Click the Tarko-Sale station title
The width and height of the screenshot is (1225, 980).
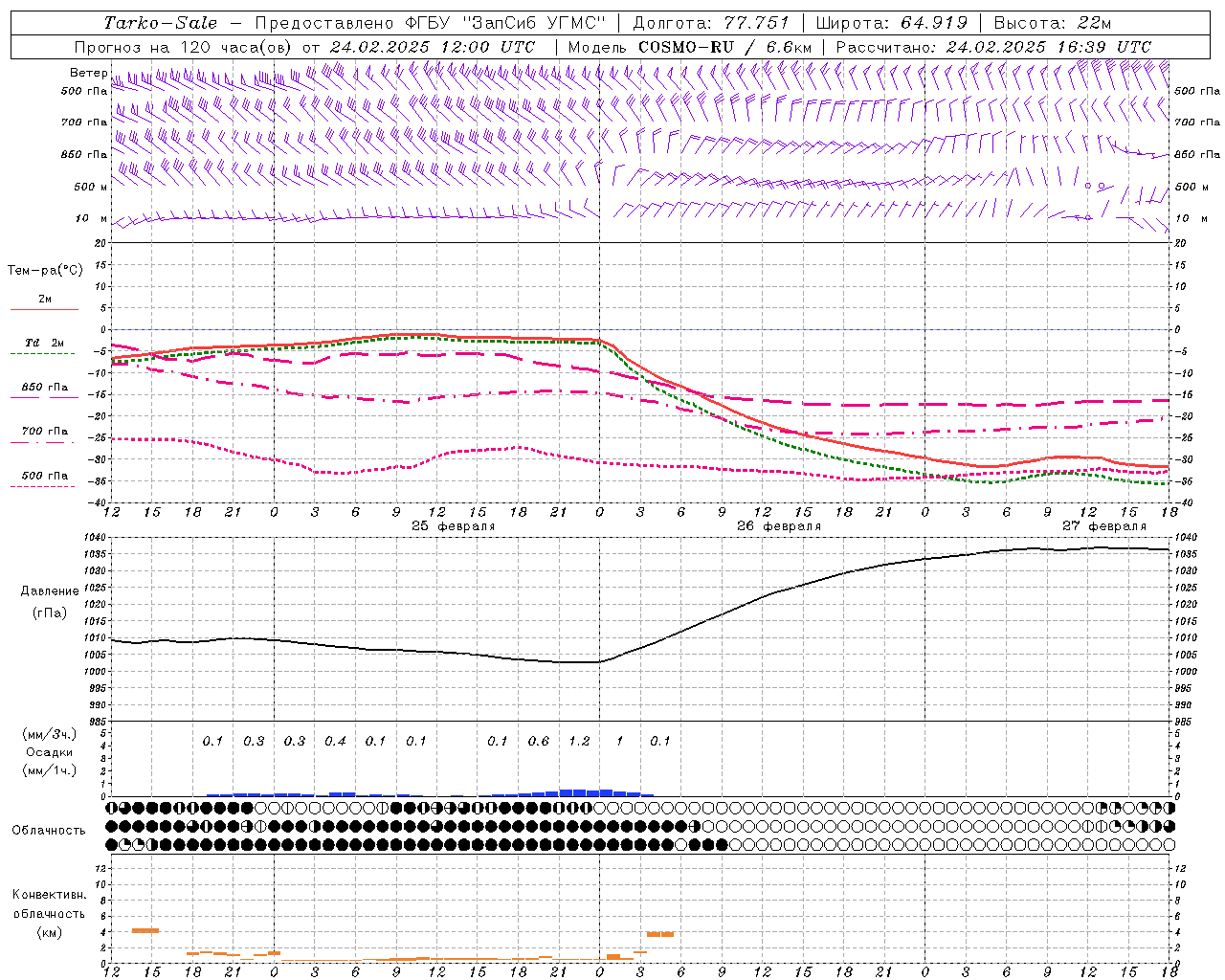(x=160, y=23)
